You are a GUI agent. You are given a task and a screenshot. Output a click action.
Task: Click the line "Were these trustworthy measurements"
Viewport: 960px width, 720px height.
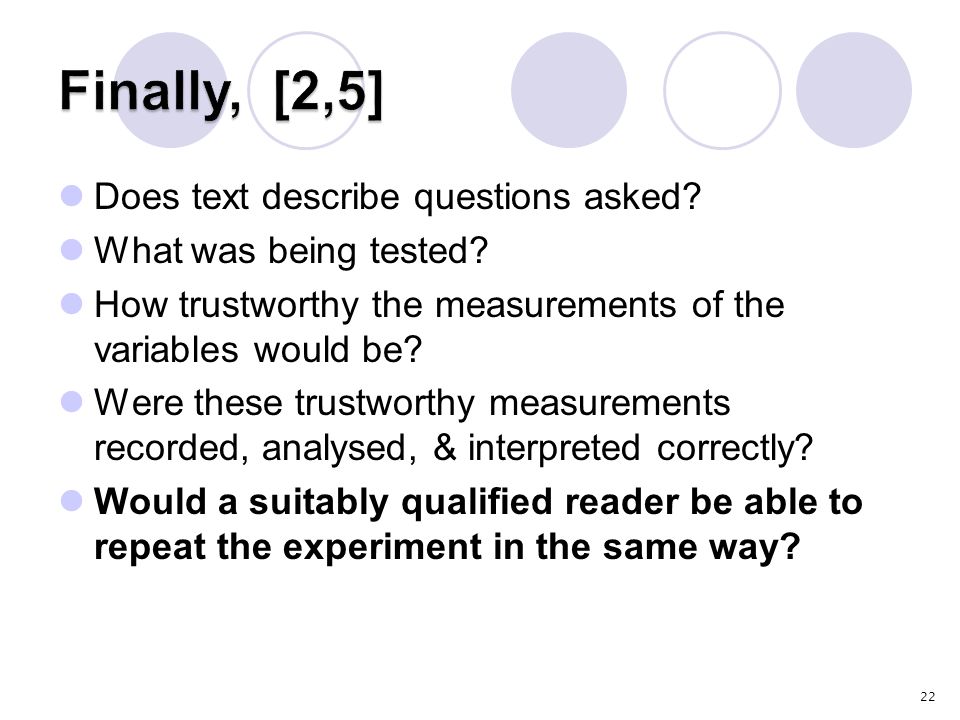click(x=412, y=403)
